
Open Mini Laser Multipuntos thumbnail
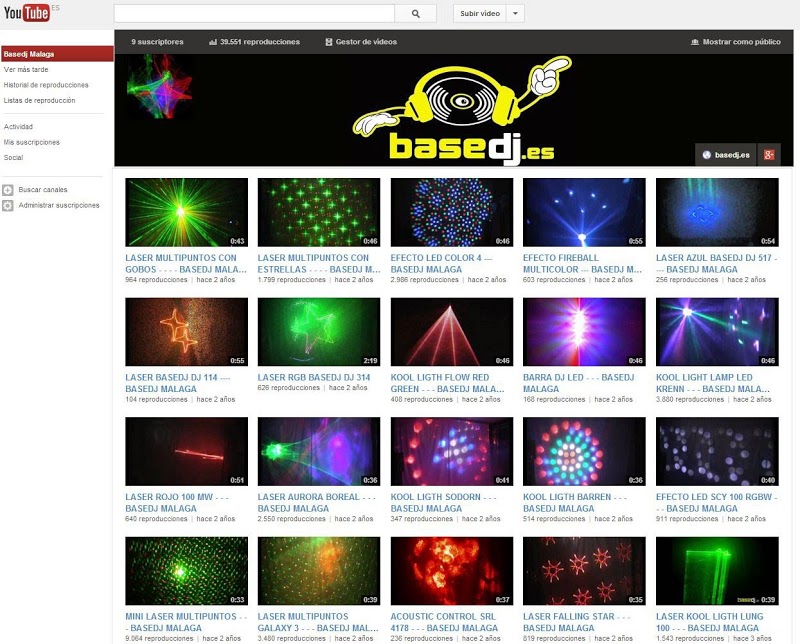point(186,571)
